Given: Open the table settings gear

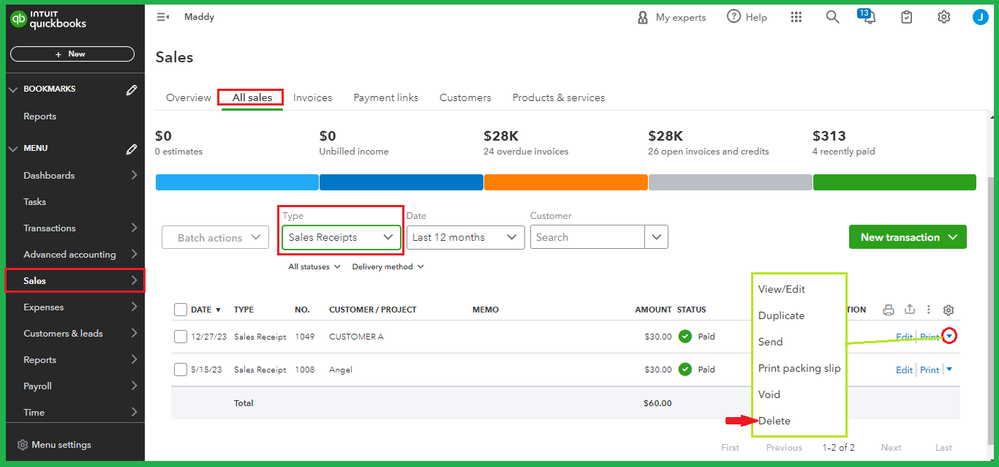Looking at the screenshot, I should tap(948, 310).
